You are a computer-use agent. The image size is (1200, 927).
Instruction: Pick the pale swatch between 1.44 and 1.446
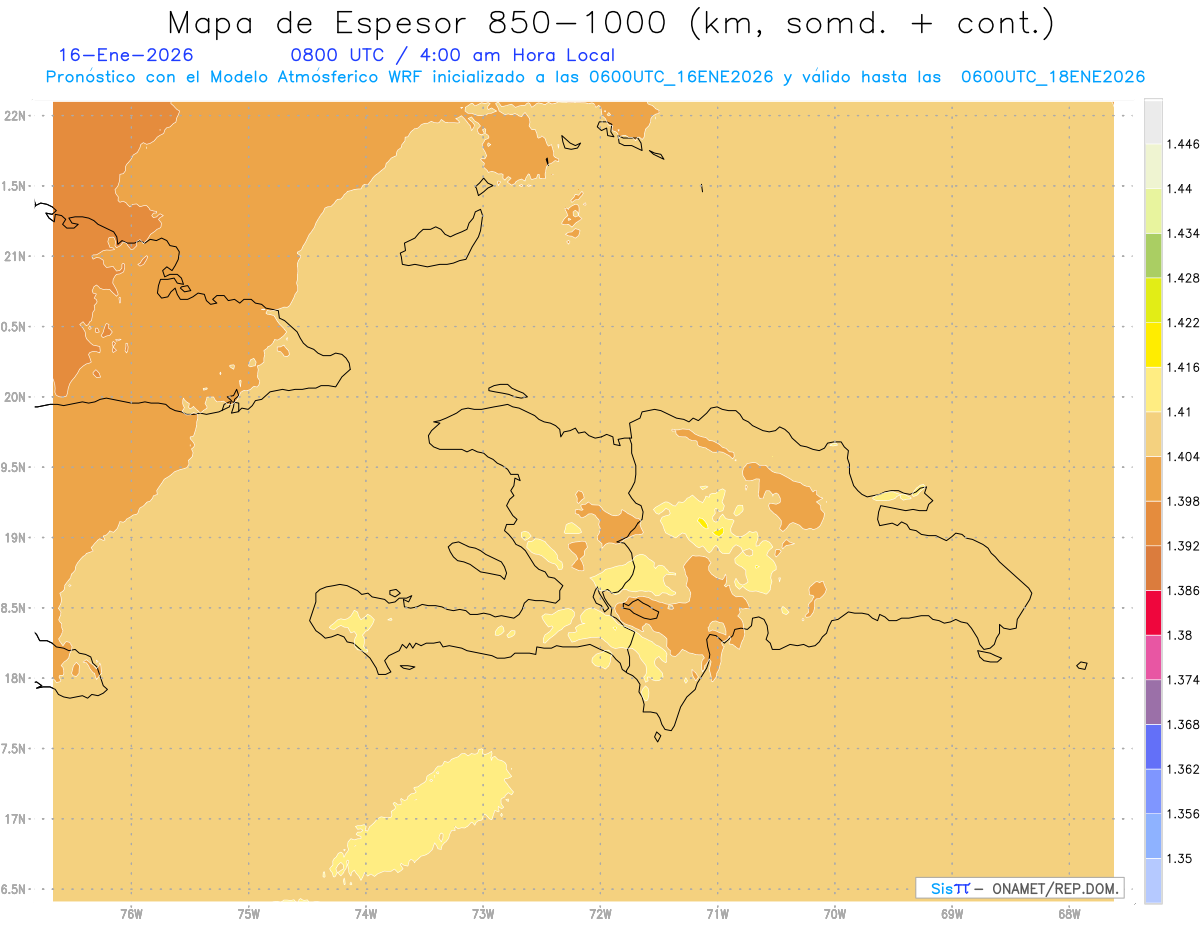click(x=1153, y=166)
